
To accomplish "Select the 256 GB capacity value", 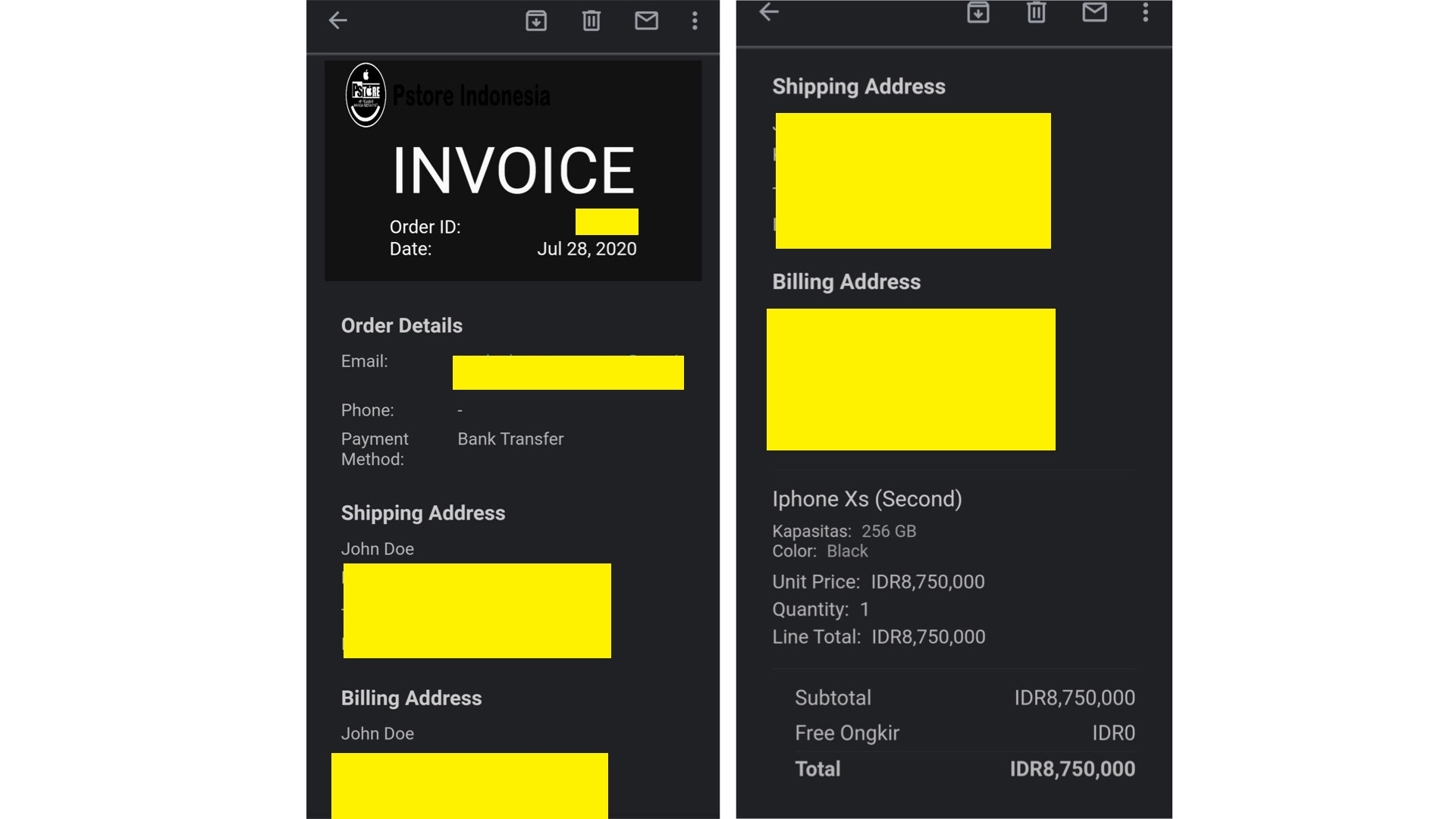I will tap(889, 532).
